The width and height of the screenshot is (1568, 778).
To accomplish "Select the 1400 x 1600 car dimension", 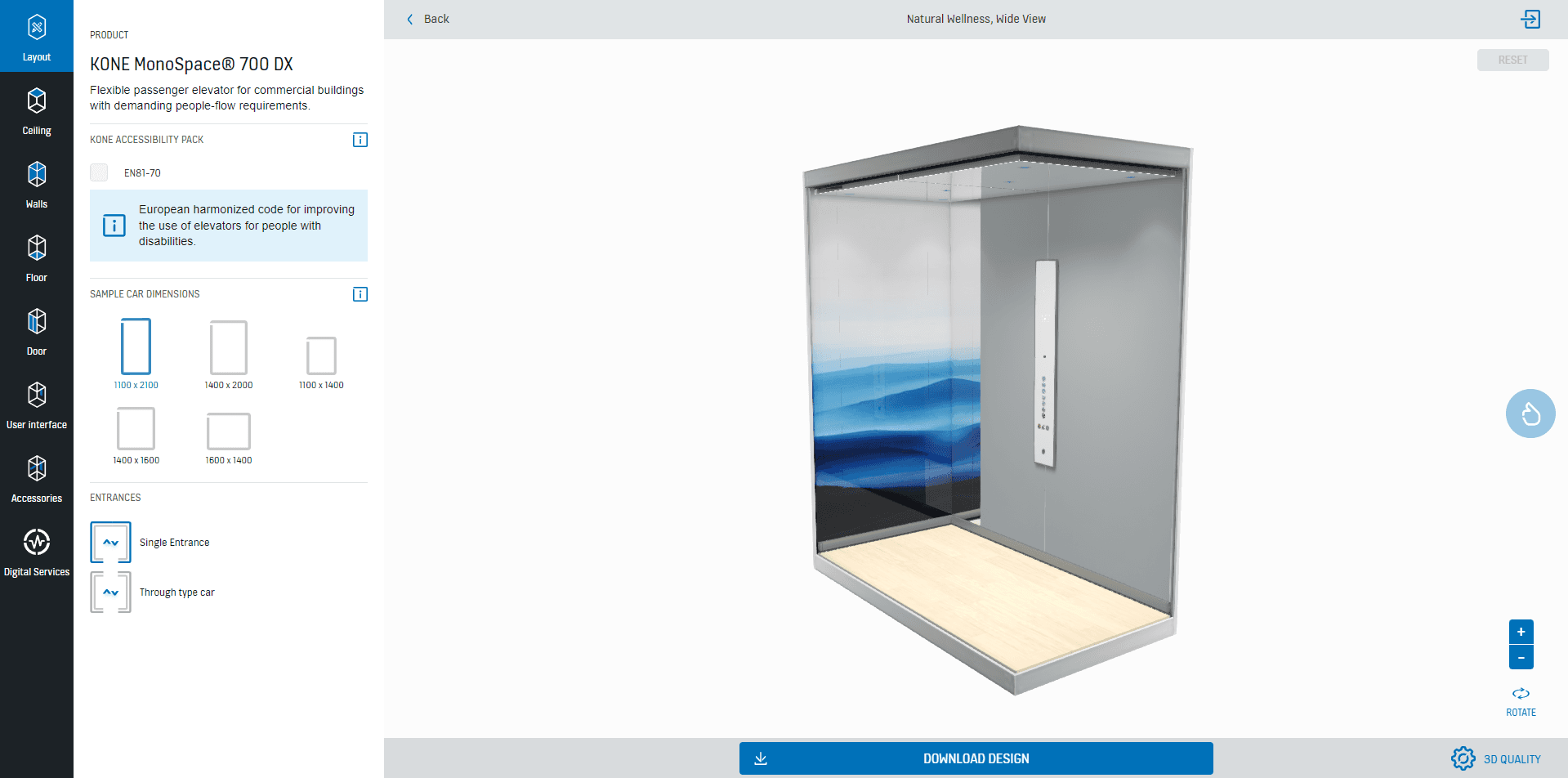I will (x=136, y=436).
